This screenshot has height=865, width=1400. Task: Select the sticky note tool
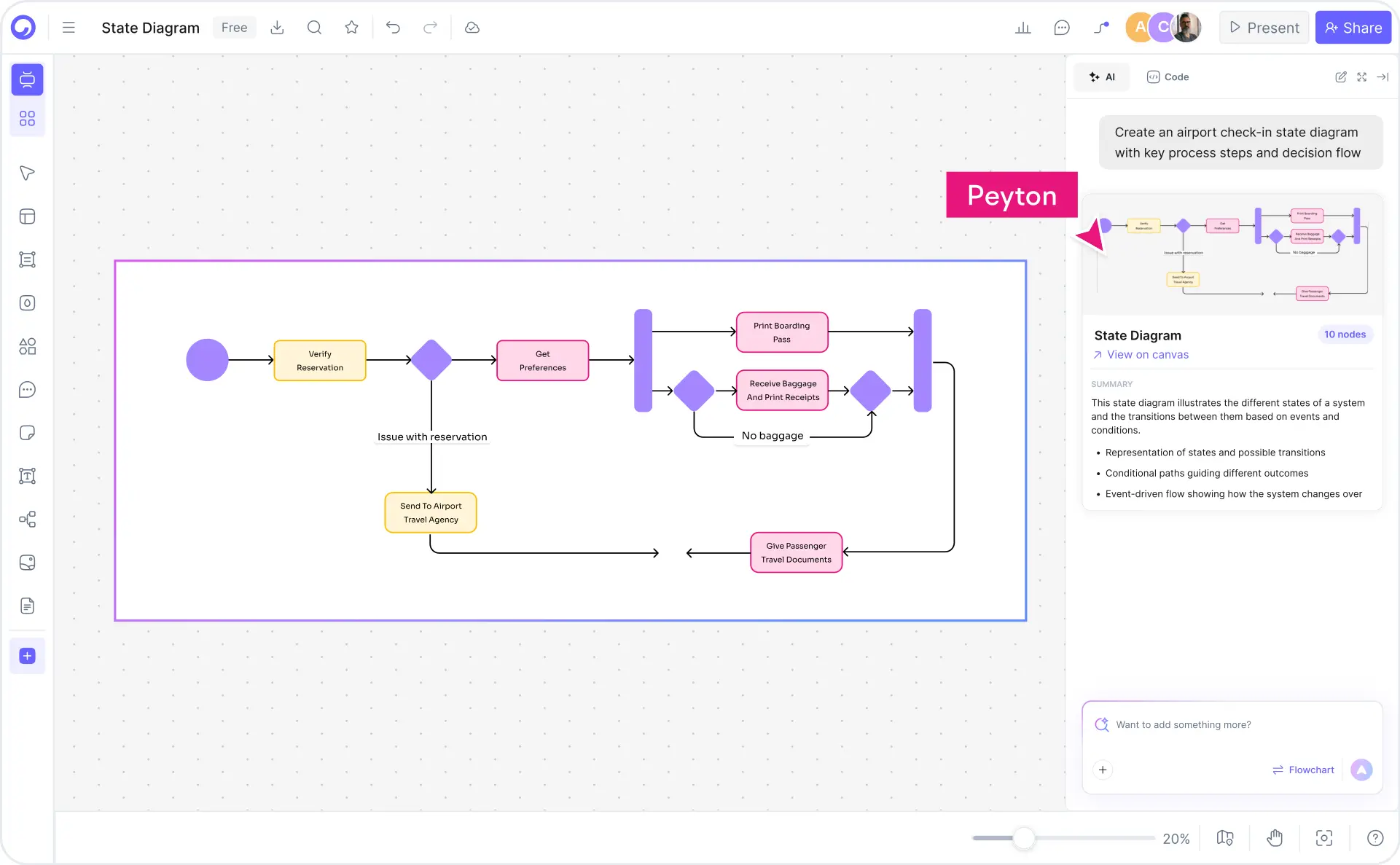(x=27, y=433)
